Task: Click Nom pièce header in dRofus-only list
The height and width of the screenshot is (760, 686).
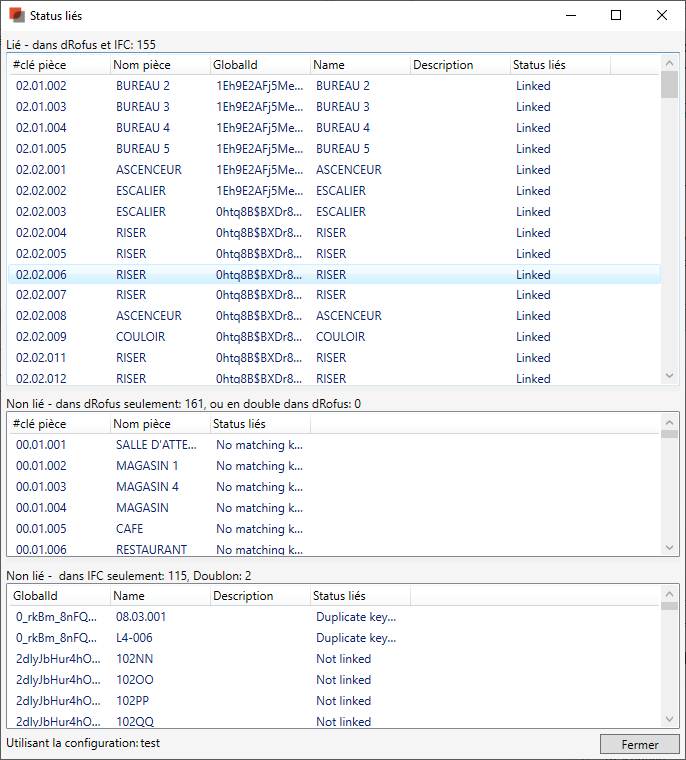Action: click(x=160, y=424)
